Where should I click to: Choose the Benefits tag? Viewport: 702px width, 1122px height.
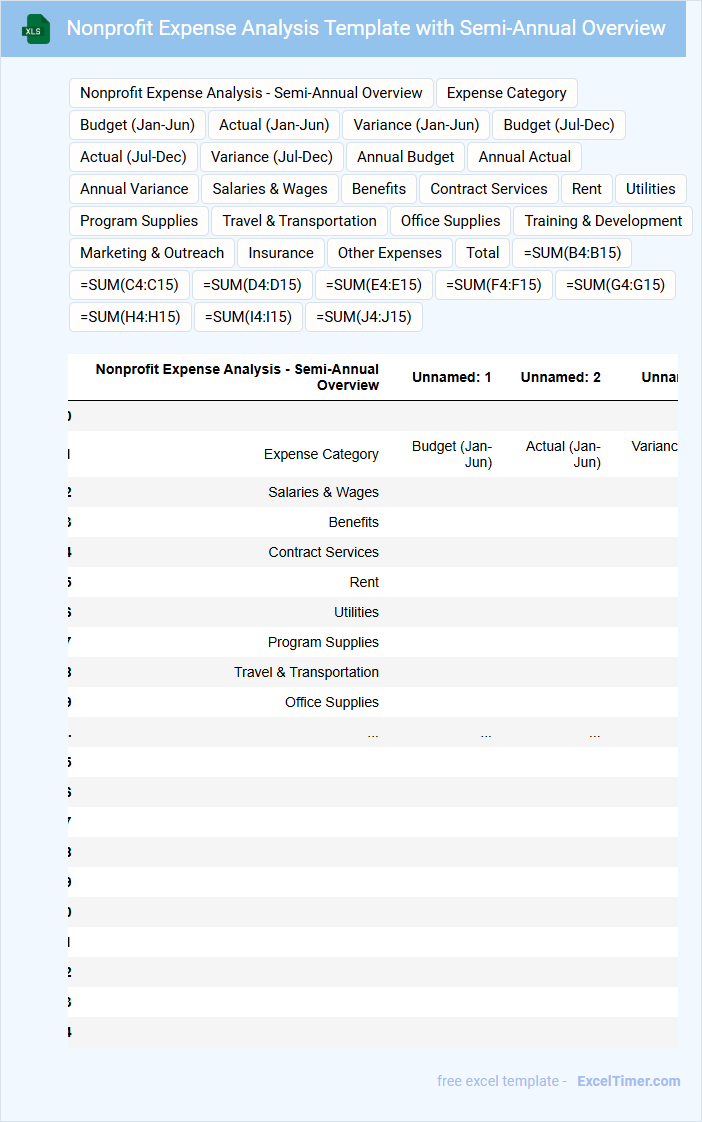tap(379, 189)
